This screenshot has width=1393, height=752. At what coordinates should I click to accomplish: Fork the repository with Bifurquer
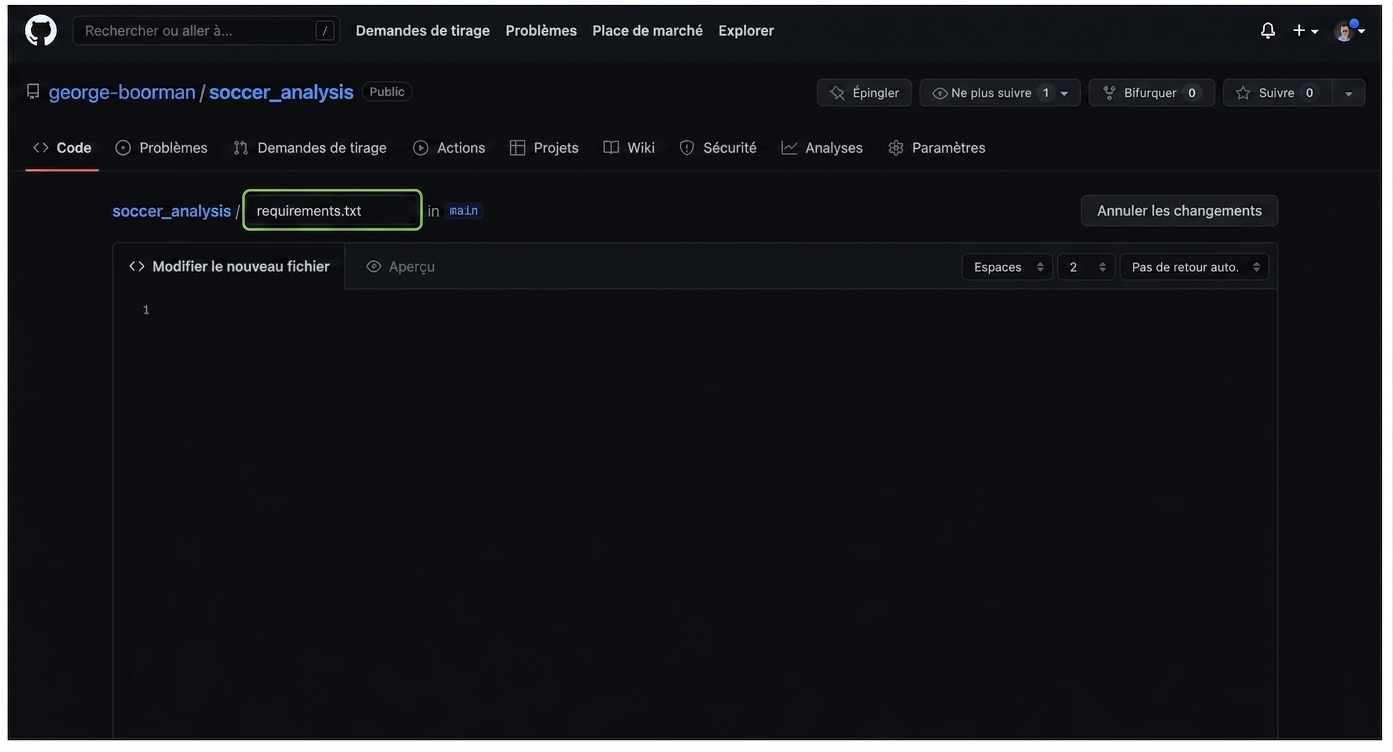point(1152,93)
